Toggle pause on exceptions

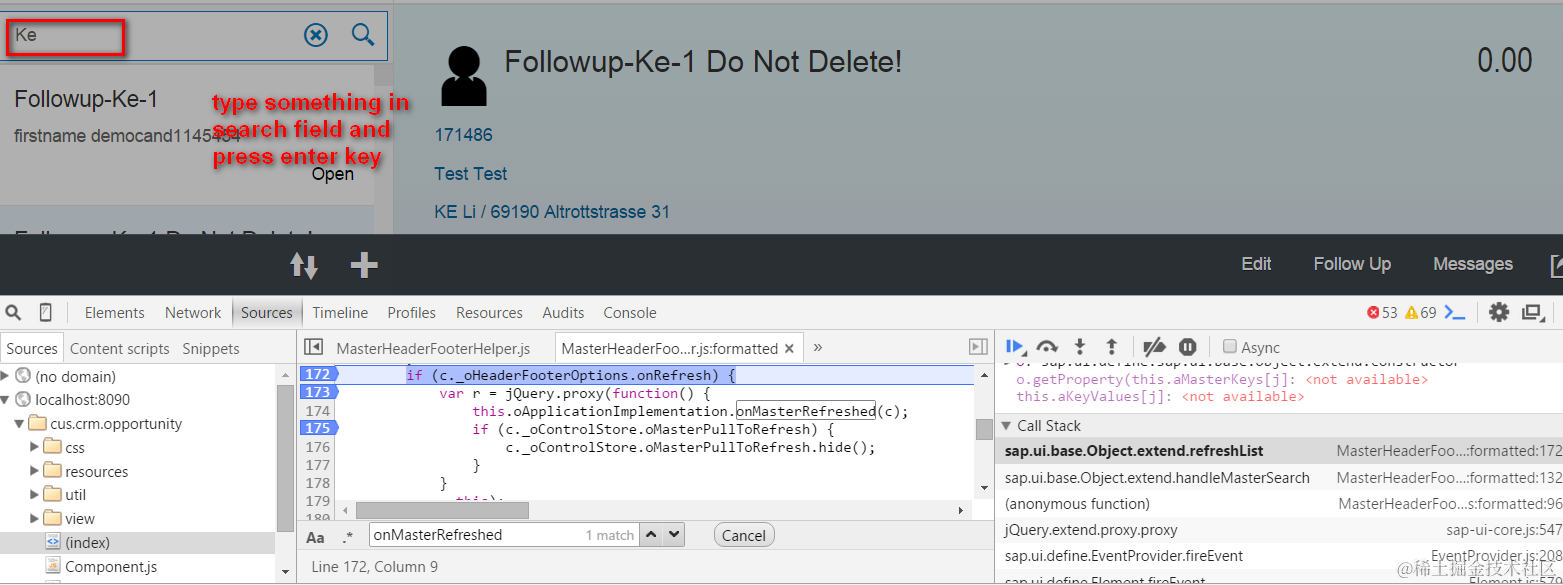tap(1187, 347)
